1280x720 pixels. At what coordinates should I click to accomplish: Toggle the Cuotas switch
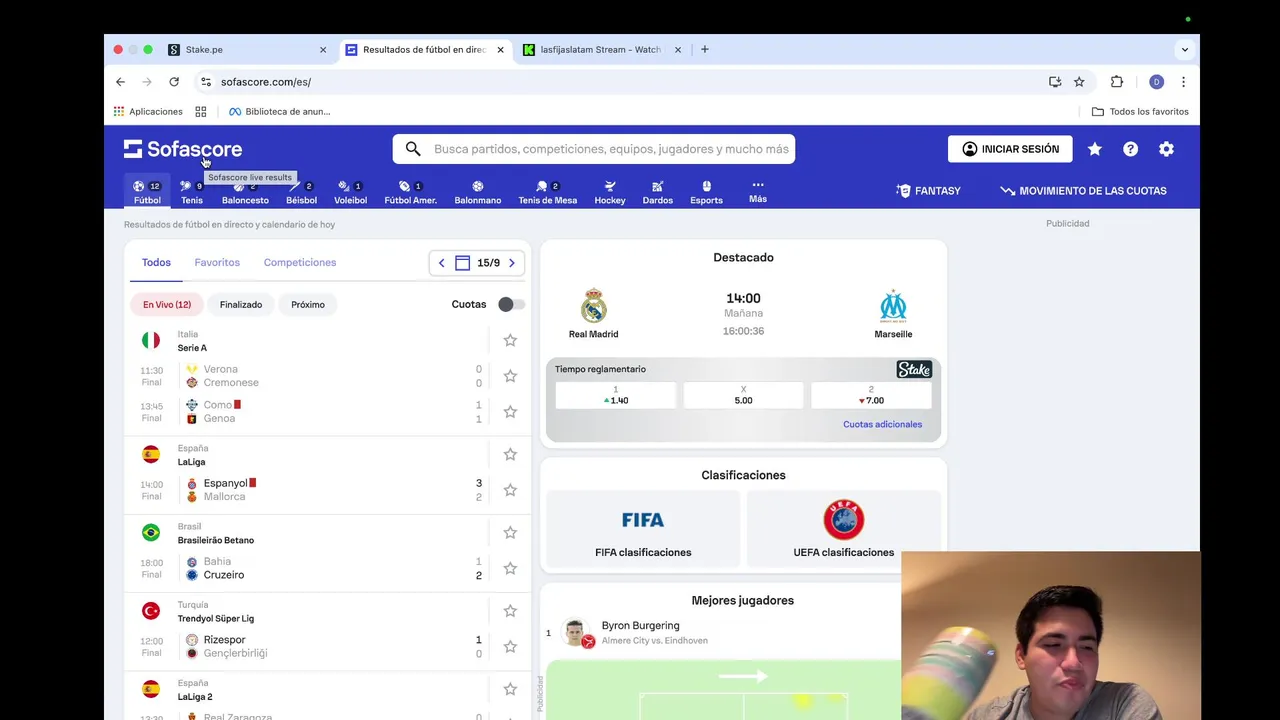pos(511,304)
